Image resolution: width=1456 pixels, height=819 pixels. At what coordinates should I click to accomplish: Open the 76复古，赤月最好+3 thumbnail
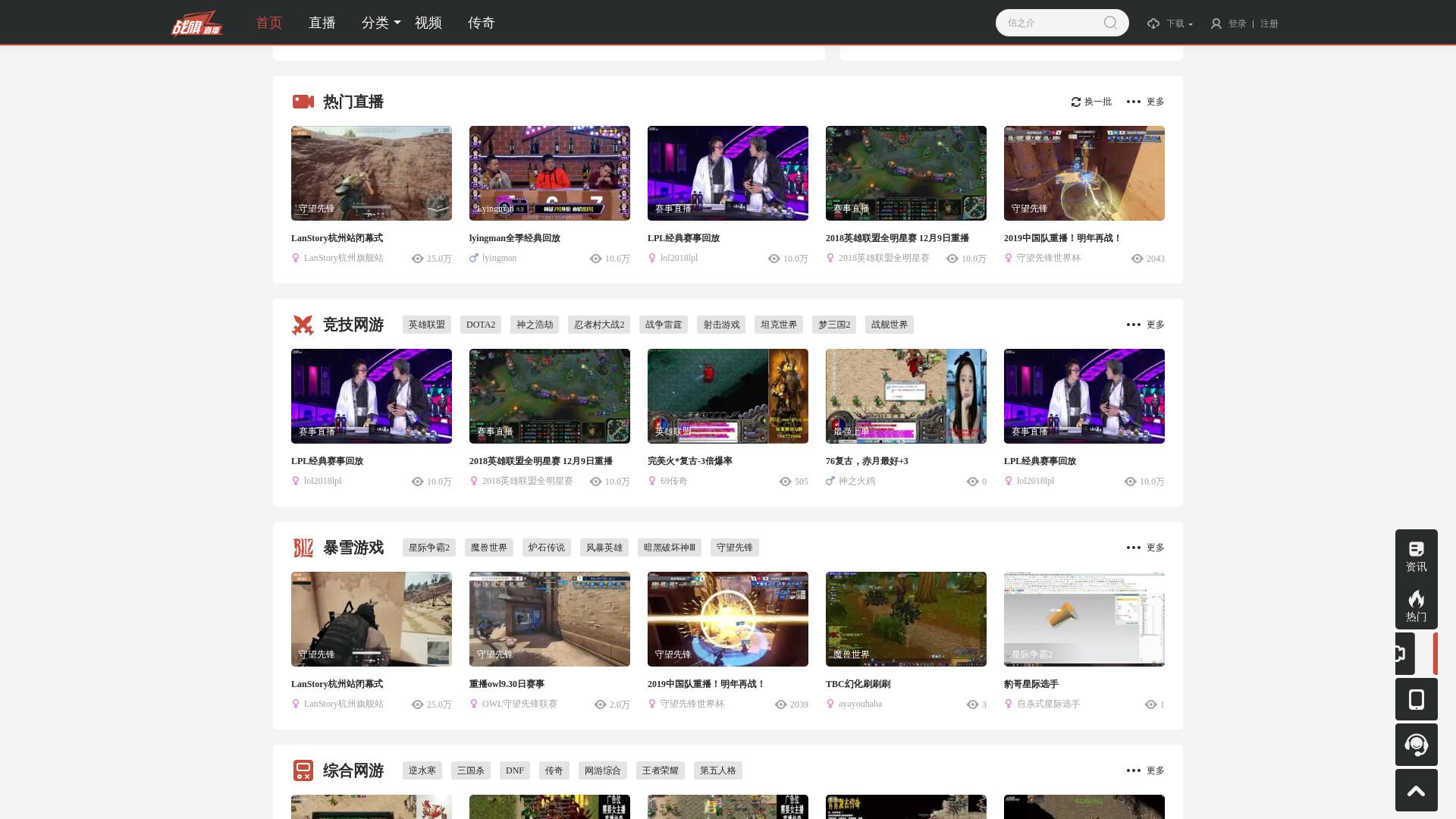[906, 396]
